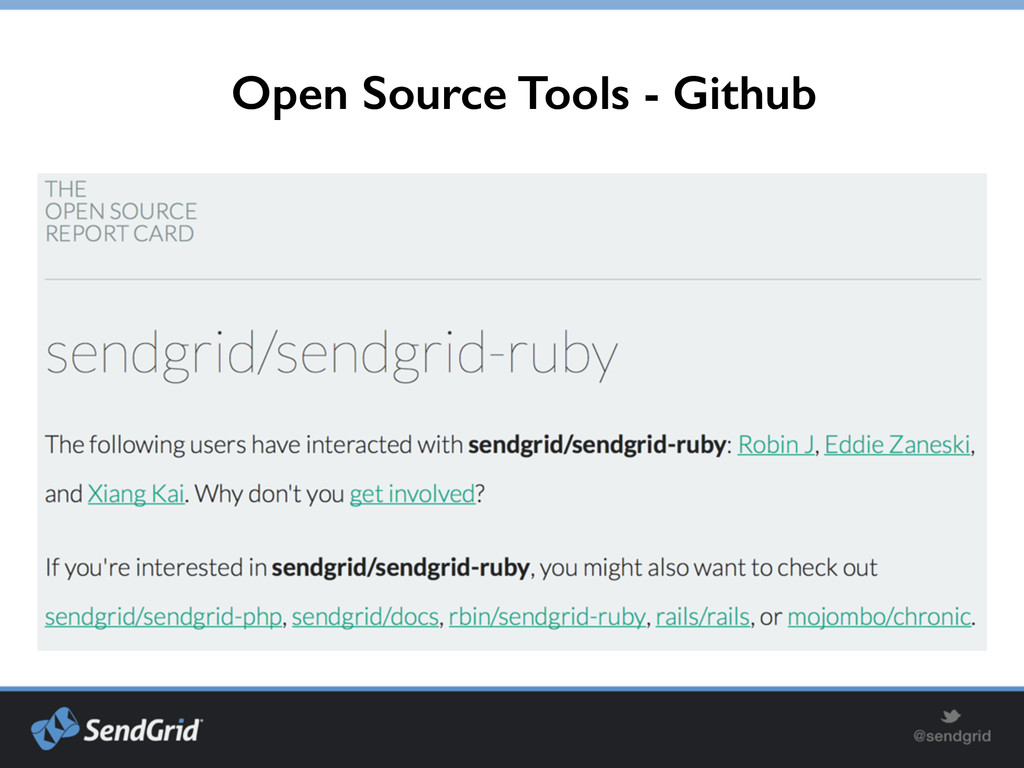Visit the rbin/sendgrid-ruby repository link
Image resolution: width=1024 pixels, height=768 pixels.
click(x=547, y=616)
